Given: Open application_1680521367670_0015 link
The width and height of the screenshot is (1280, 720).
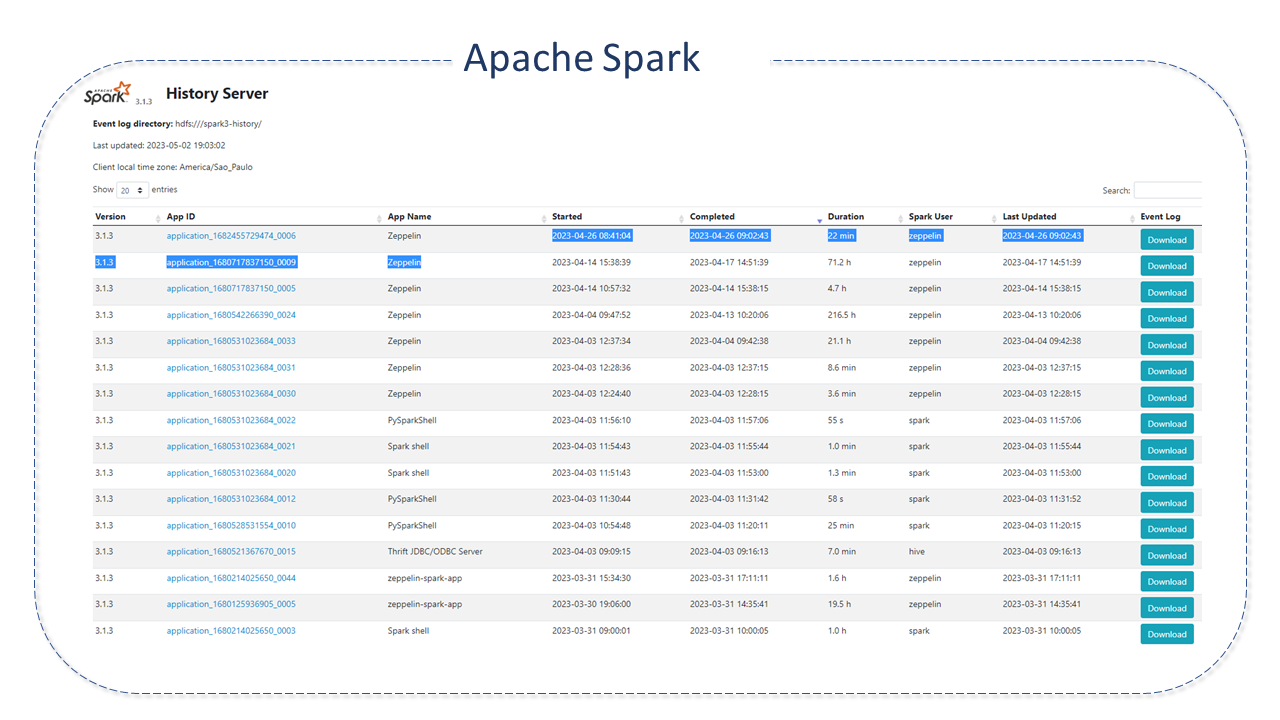Looking at the screenshot, I should click(231, 552).
